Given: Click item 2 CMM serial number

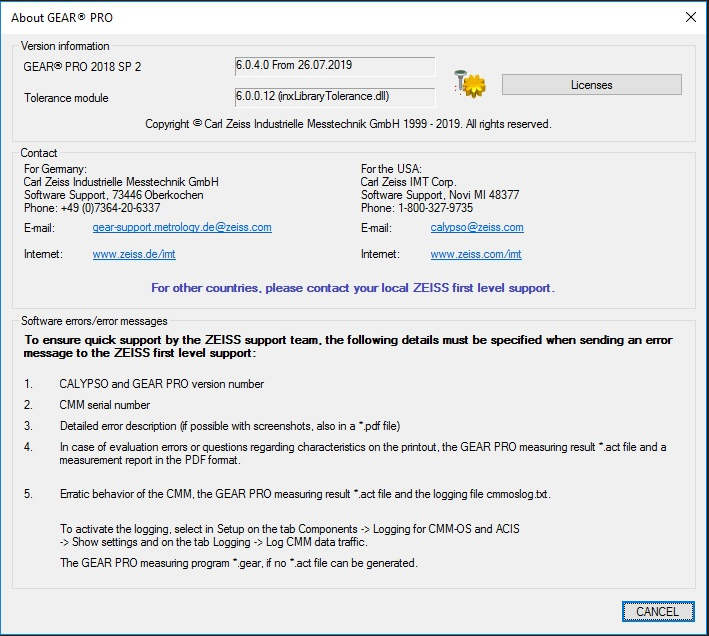Looking at the screenshot, I should point(104,405).
